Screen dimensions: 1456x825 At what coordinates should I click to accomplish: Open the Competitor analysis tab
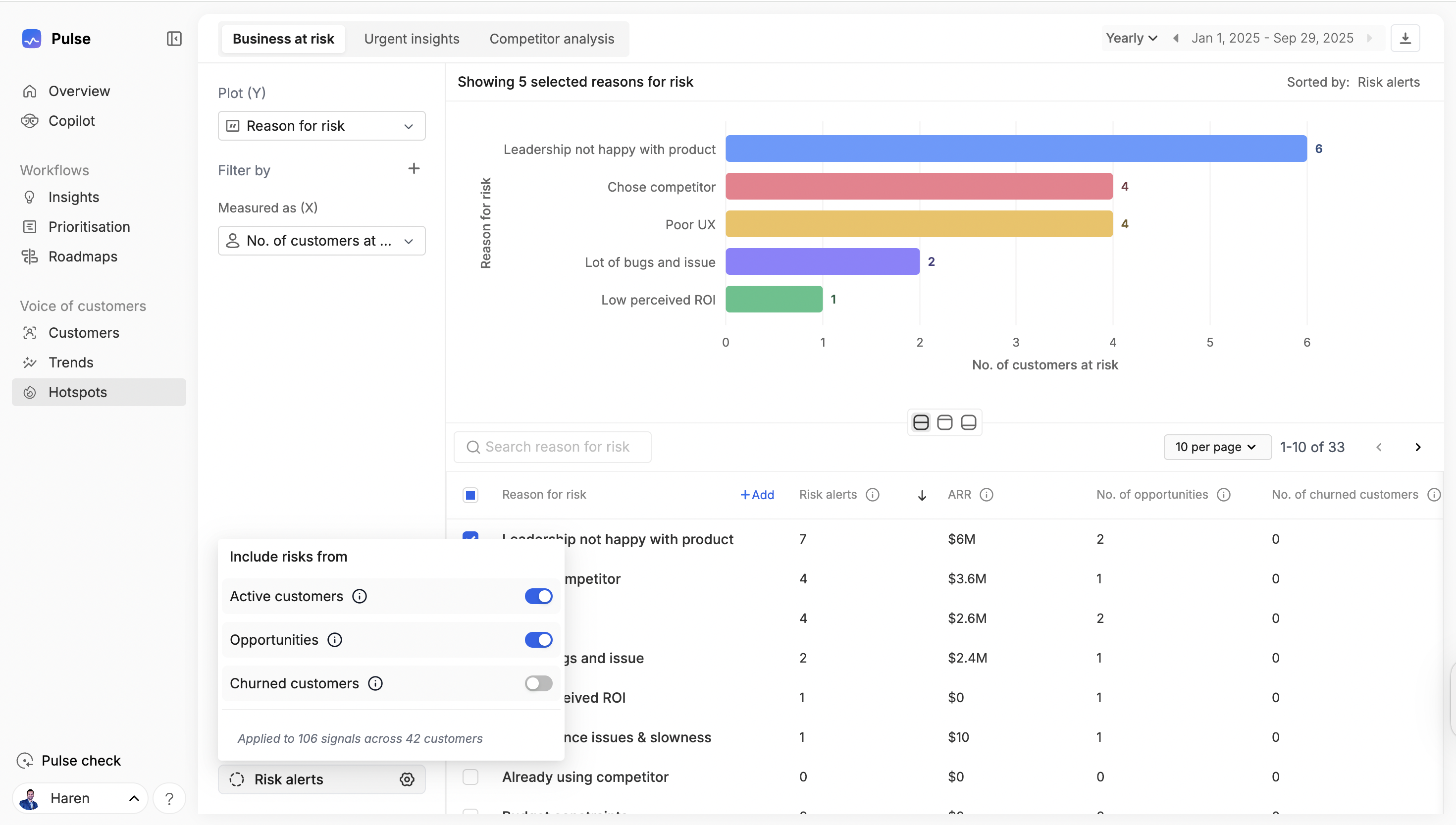(x=551, y=39)
